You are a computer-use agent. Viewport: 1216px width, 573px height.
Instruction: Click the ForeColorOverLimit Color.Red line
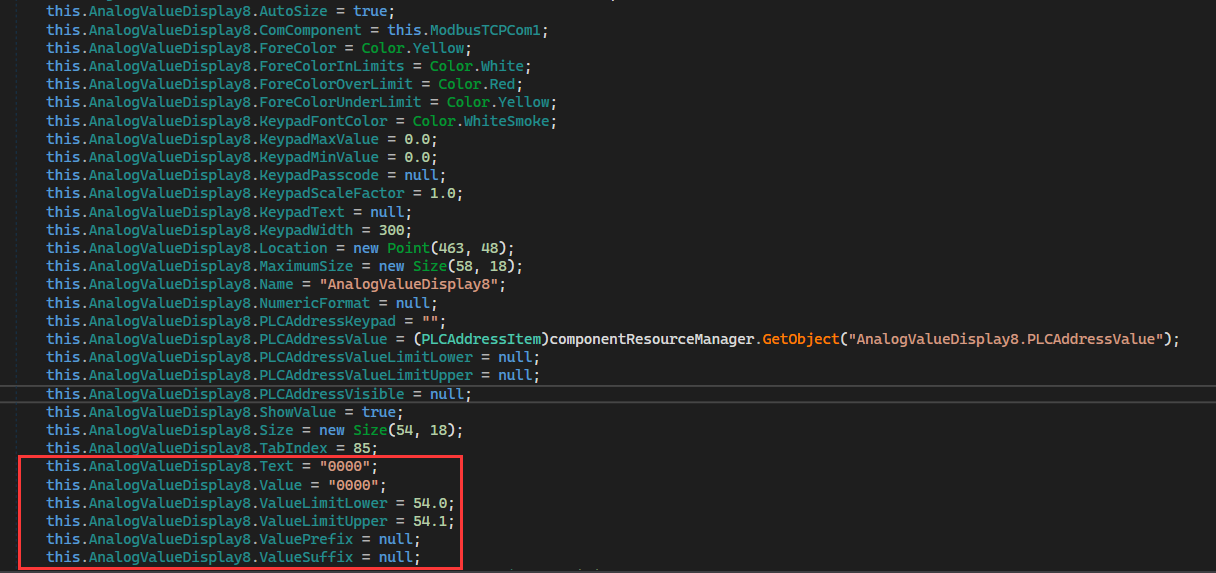pyautogui.click(x=284, y=84)
